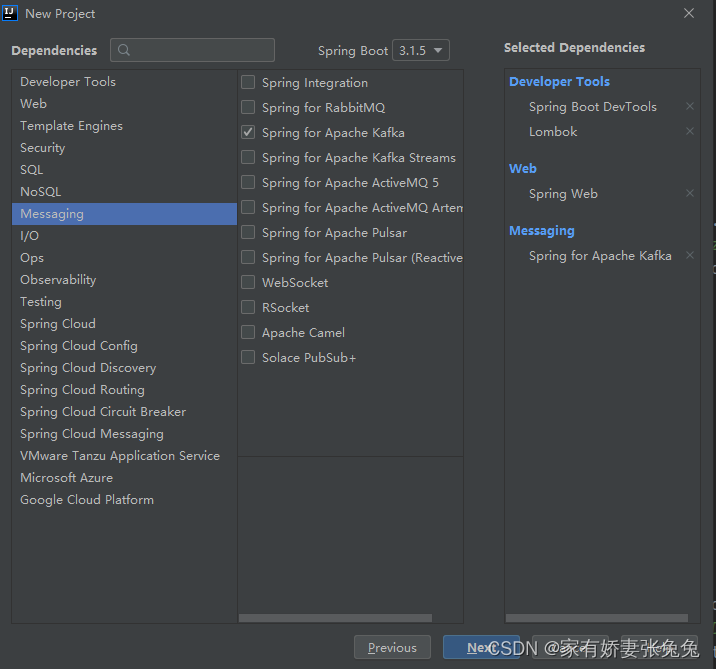
Task: Close the New Project dialog
Action: coord(689,13)
